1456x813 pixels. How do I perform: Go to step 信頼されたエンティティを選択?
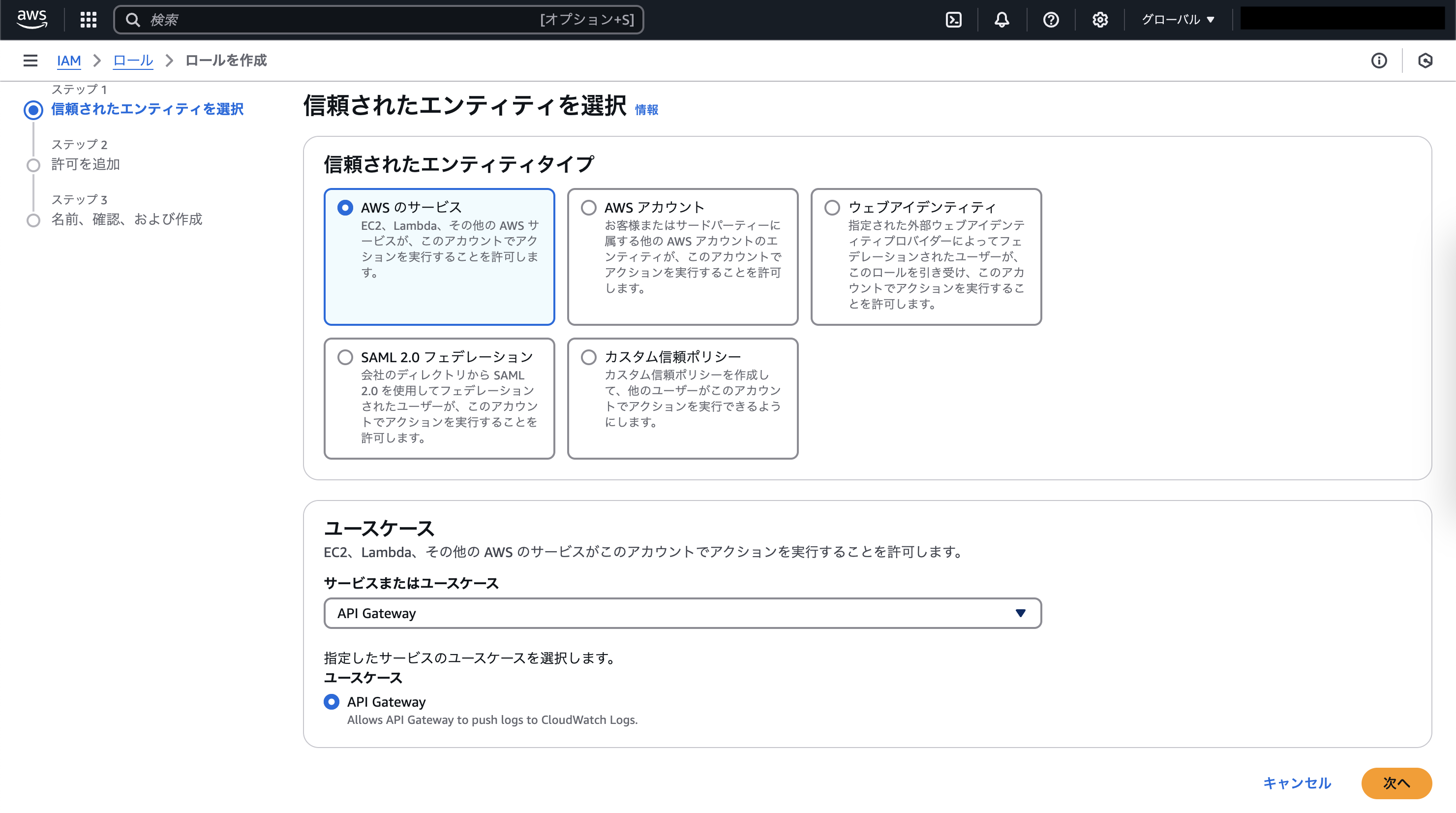point(147,109)
